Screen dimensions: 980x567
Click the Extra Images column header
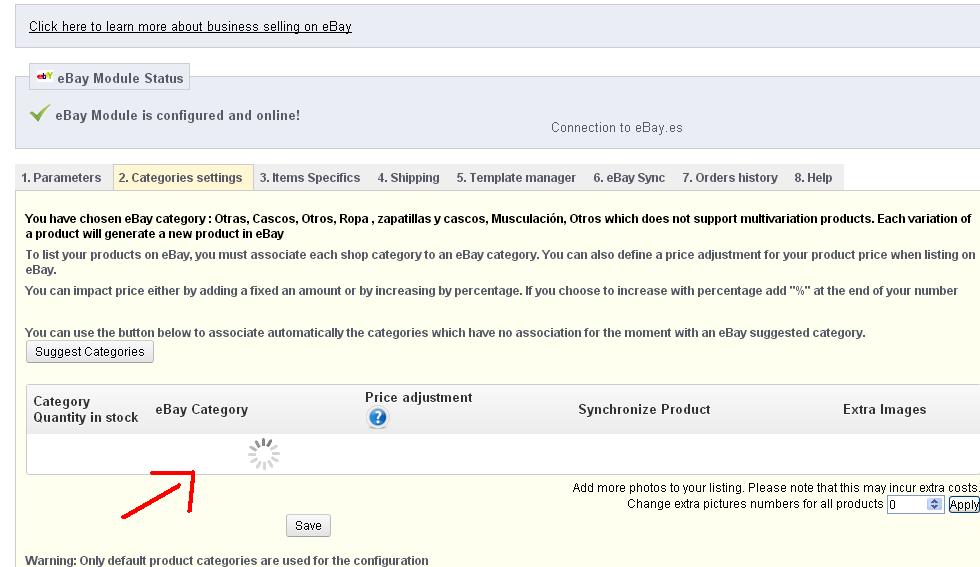pyautogui.click(x=884, y=409)
